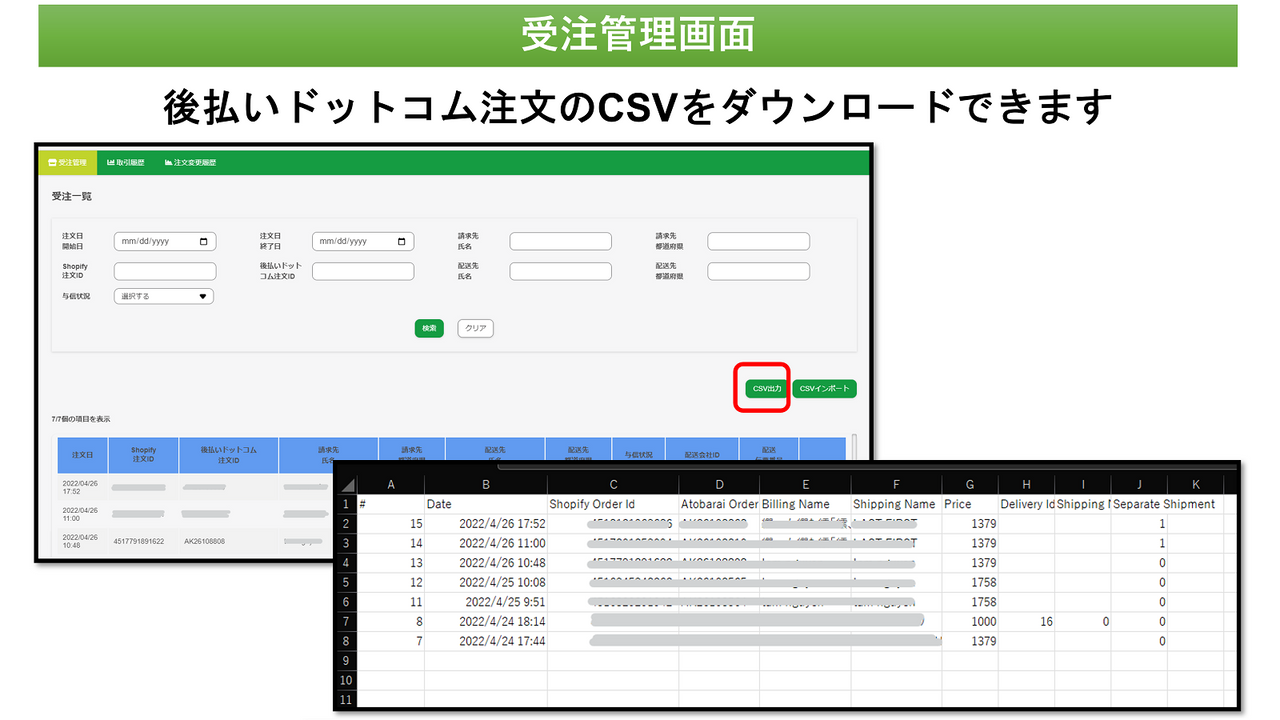The width and height of the screenshot is (1280, 720).
Task: Click the 注文日開始日 date input field
Action: click(x=165, y=241)
